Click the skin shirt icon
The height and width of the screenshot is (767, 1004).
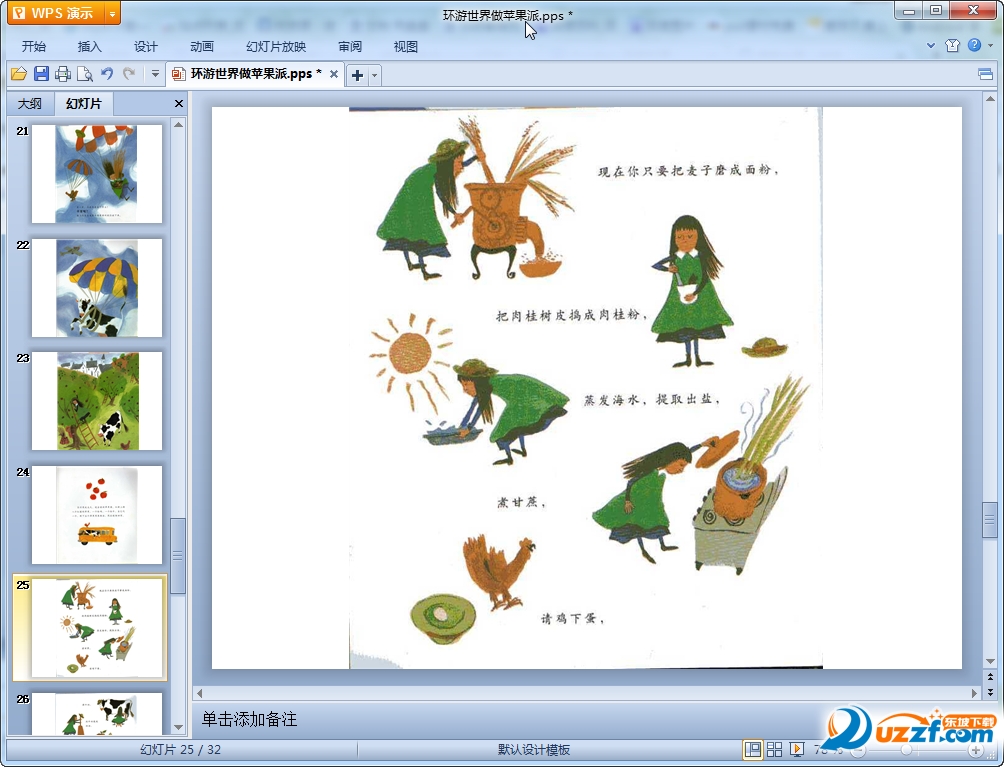[952, 45]
